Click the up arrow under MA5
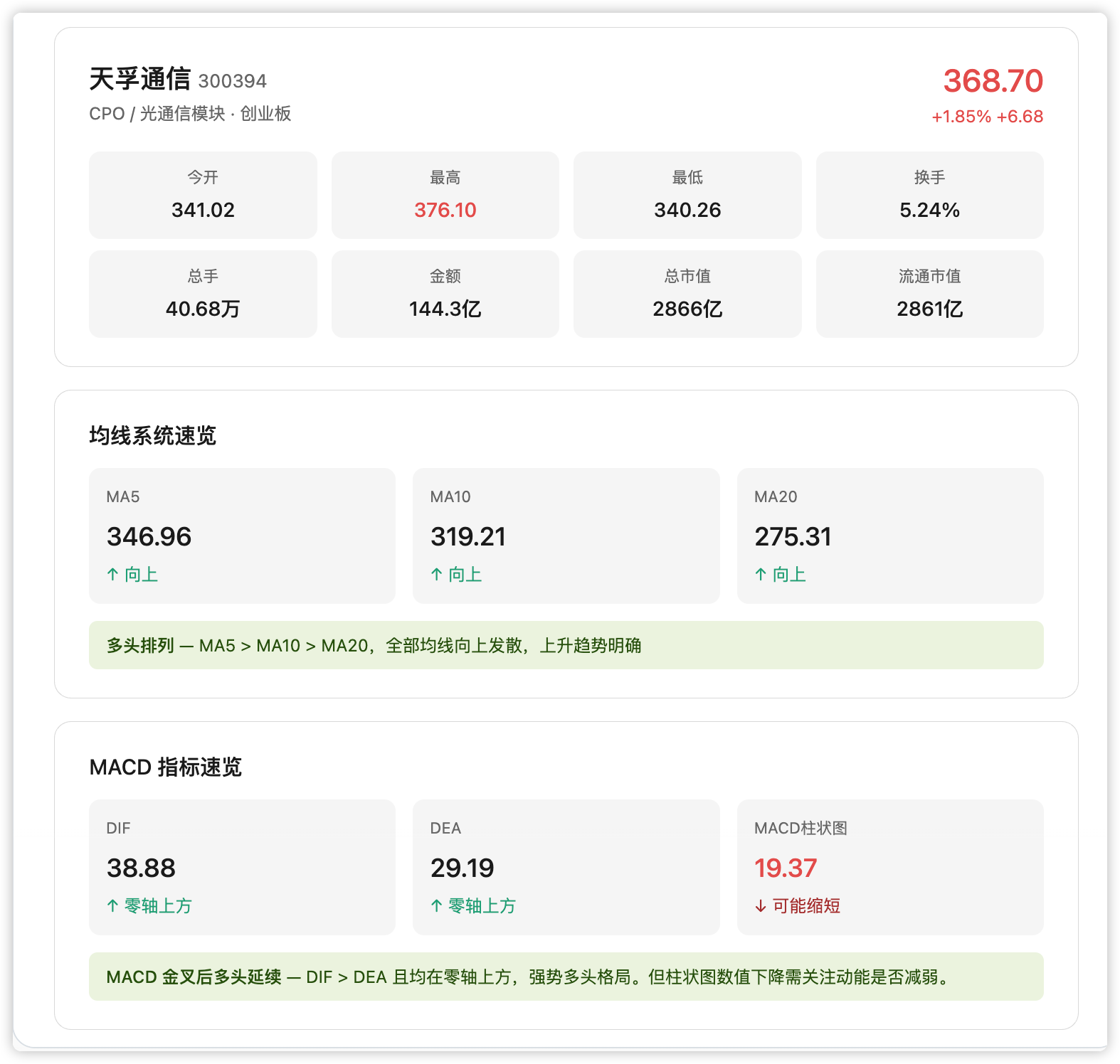 click(112, 575)
